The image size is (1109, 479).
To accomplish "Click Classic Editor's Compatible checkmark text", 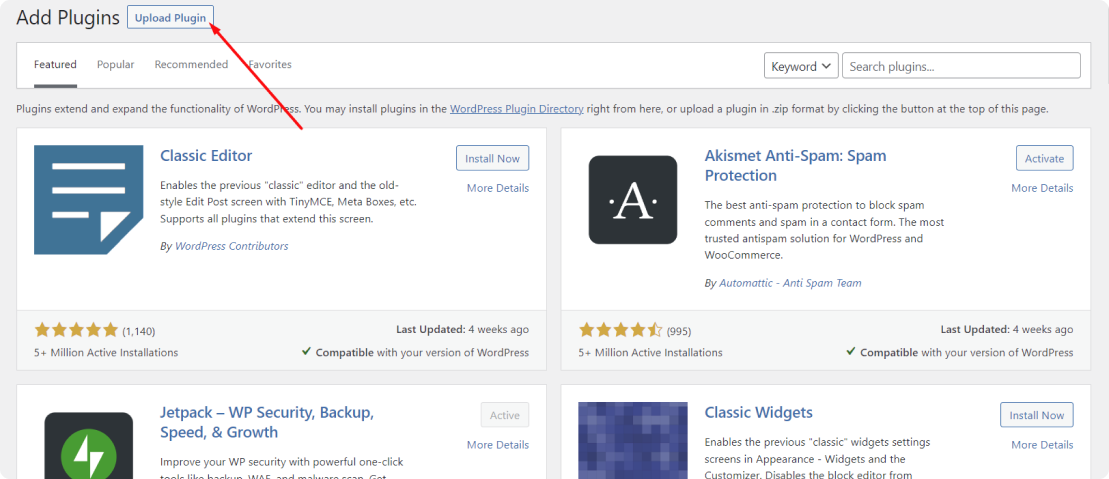I will pos(415,352).
